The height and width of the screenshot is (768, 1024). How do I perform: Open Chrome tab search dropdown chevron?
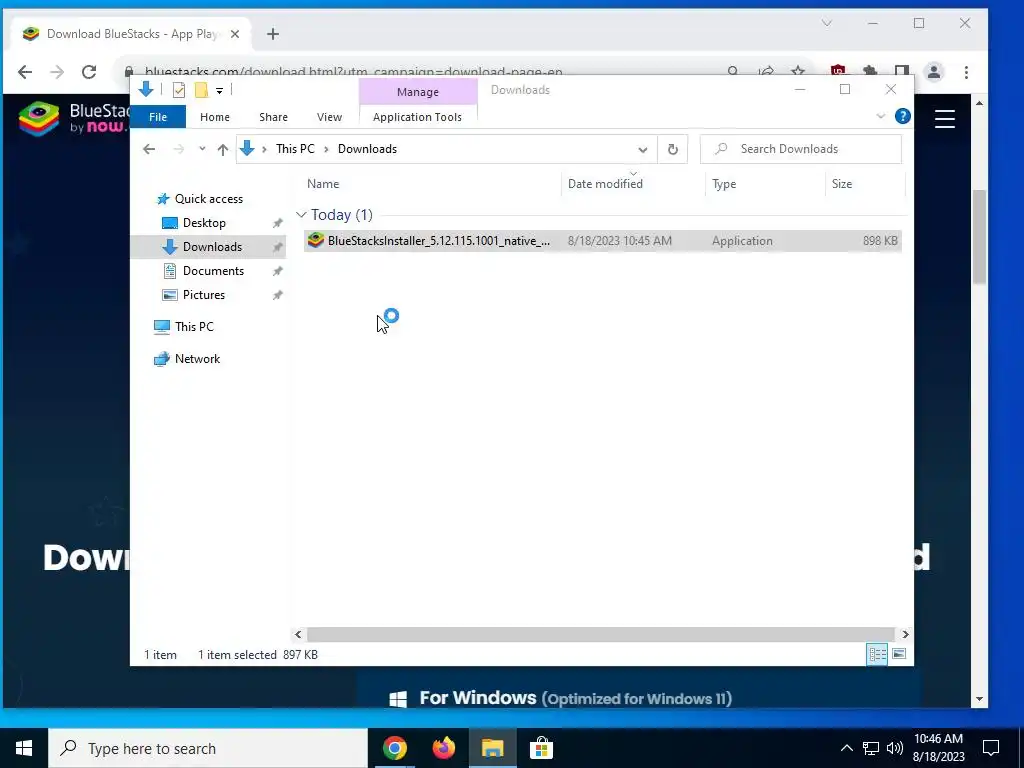827,24
